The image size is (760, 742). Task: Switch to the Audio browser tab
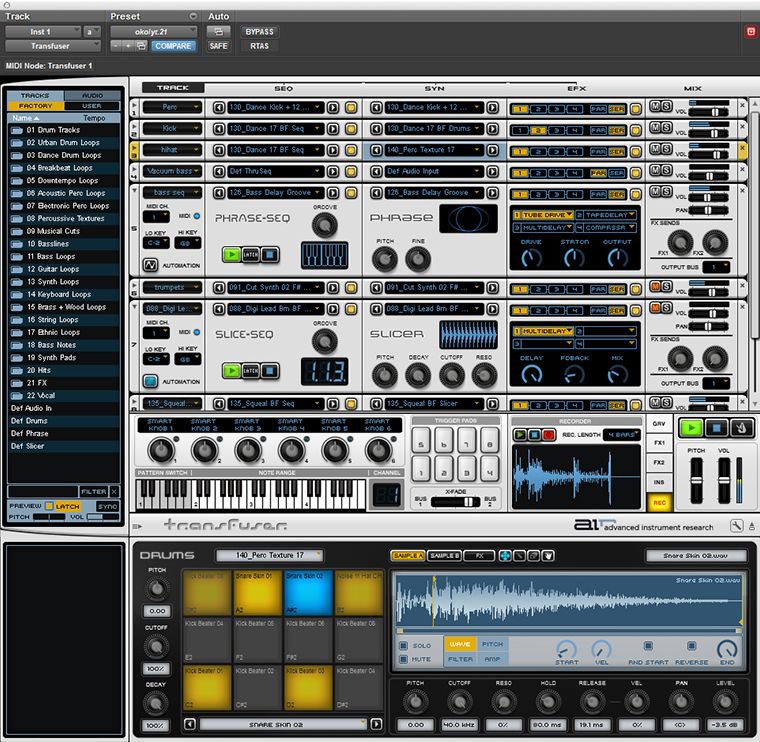[x=91, y=95]
